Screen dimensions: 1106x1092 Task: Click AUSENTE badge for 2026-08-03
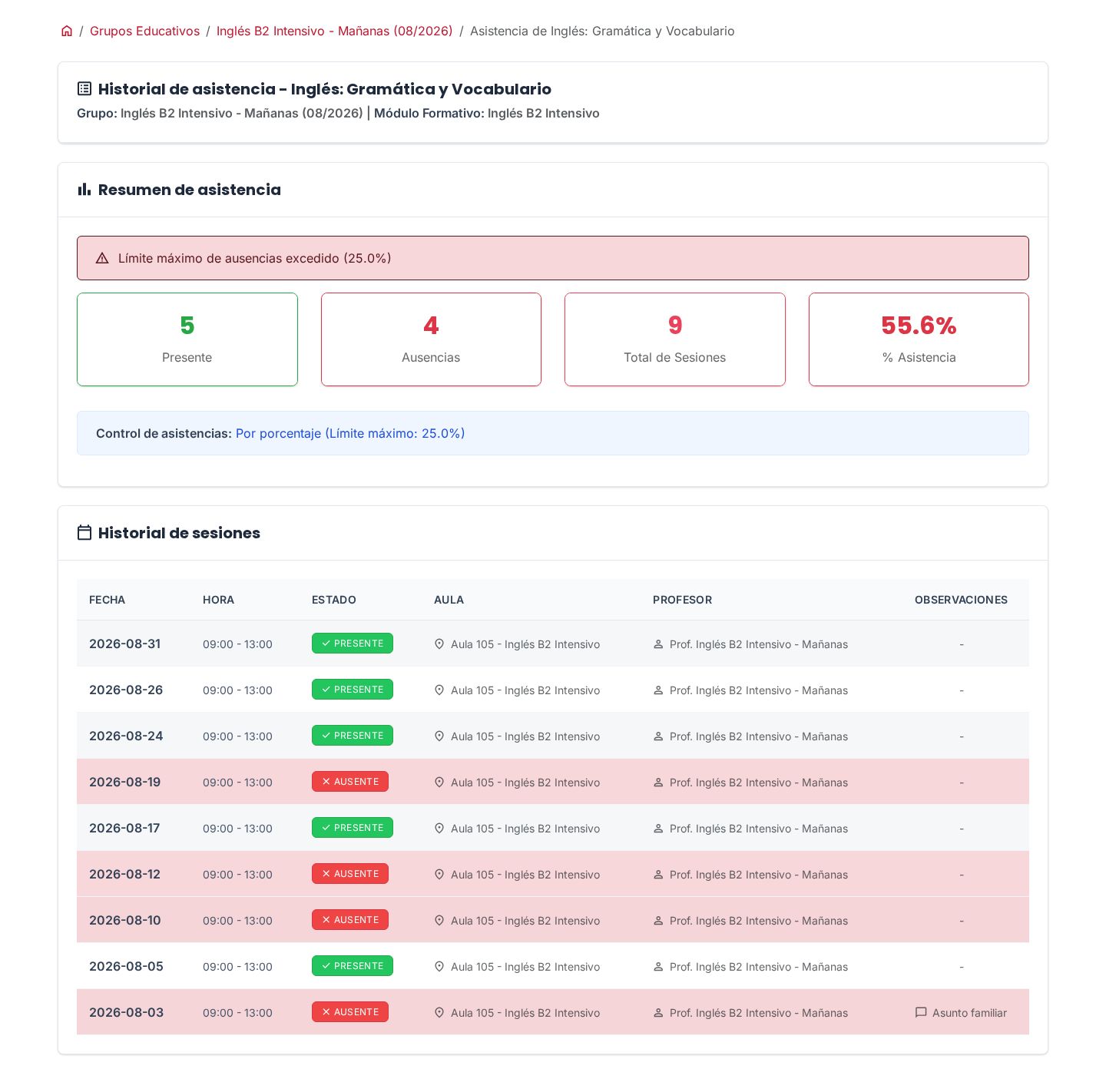[350, 1012]
